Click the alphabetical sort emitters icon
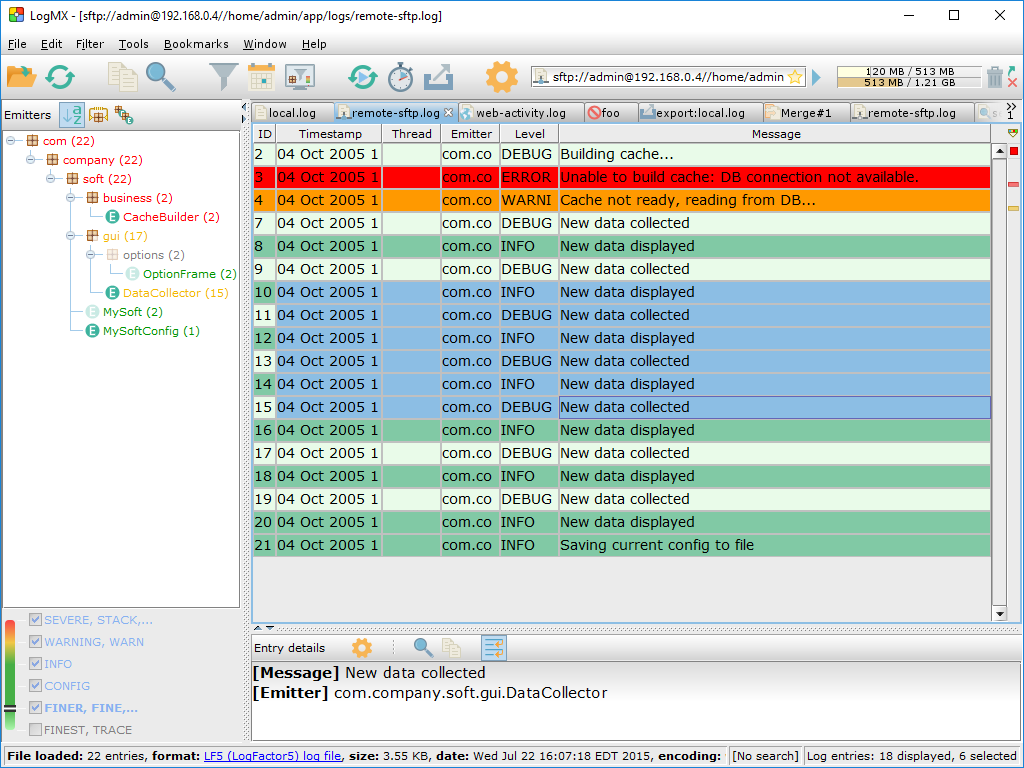 [72, 115]
